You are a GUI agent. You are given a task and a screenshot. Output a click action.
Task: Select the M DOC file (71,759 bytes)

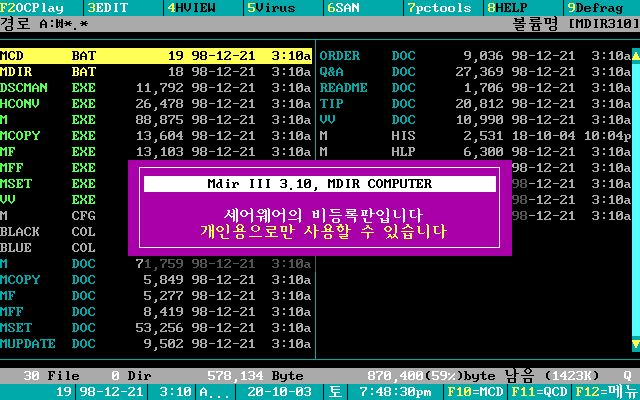coord(156,264)
